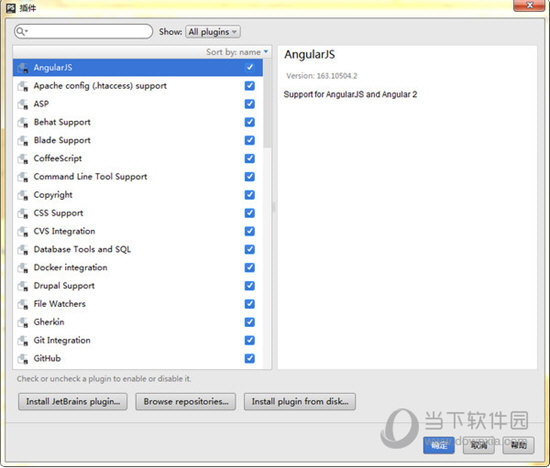Disable the File Watchers checkbox
Viewport: 550px width, 468px height.
tap(250, 304)
